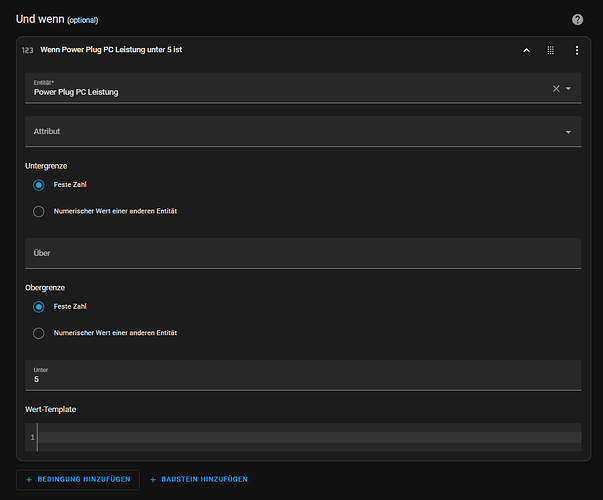Image resolution: width=603 pixels, height=500 pixels.
Task: Clear the Power Plug PC Leistung entity
Action: click(x=556, y=88)
